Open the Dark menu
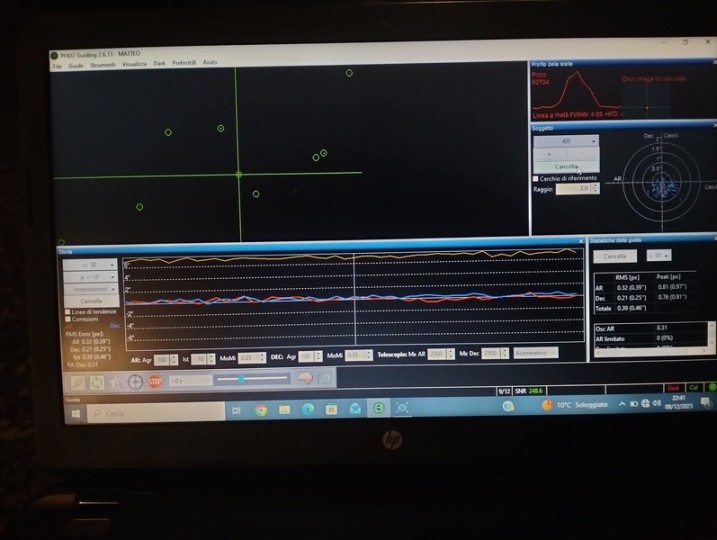Screen dimensions: 717x540 click(x=159, y=63)
